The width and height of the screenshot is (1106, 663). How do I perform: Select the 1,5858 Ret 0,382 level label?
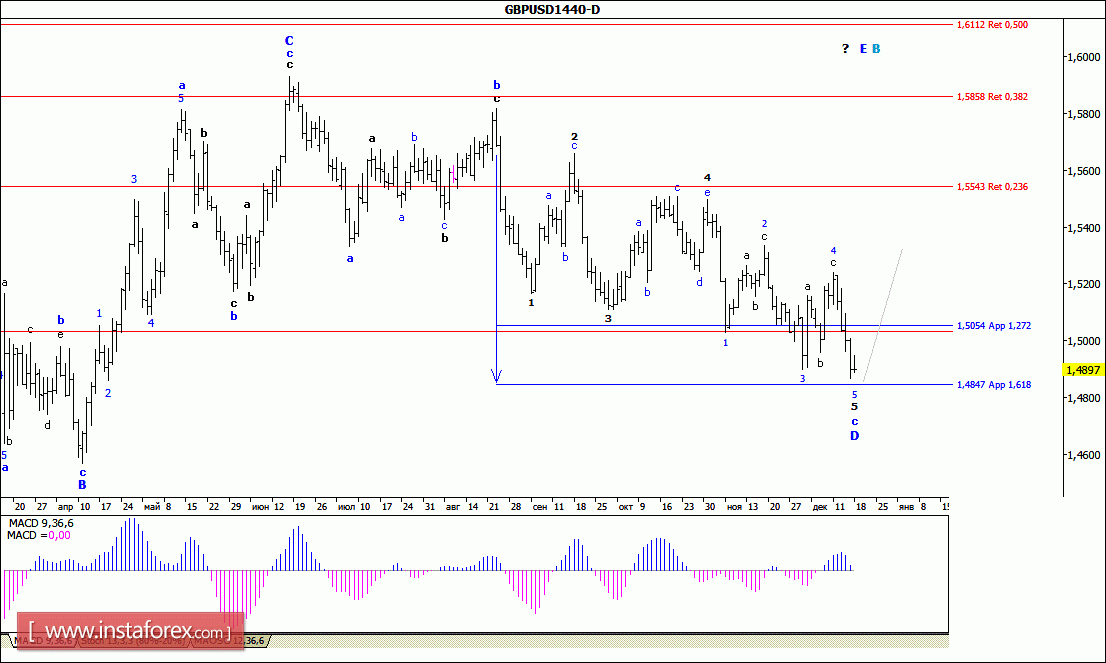coord(992,97)
